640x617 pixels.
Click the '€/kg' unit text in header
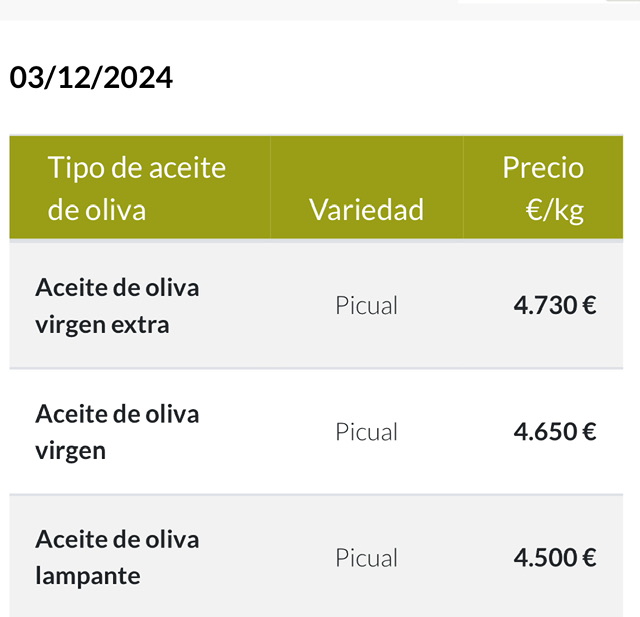point(555,211)
